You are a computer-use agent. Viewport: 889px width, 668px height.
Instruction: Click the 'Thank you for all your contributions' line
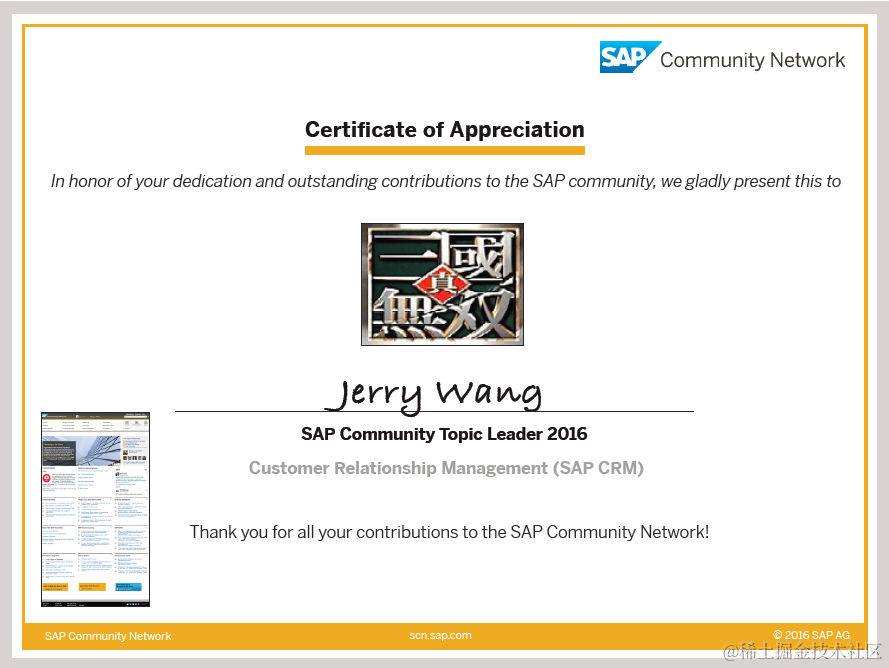tap(449, 532)
